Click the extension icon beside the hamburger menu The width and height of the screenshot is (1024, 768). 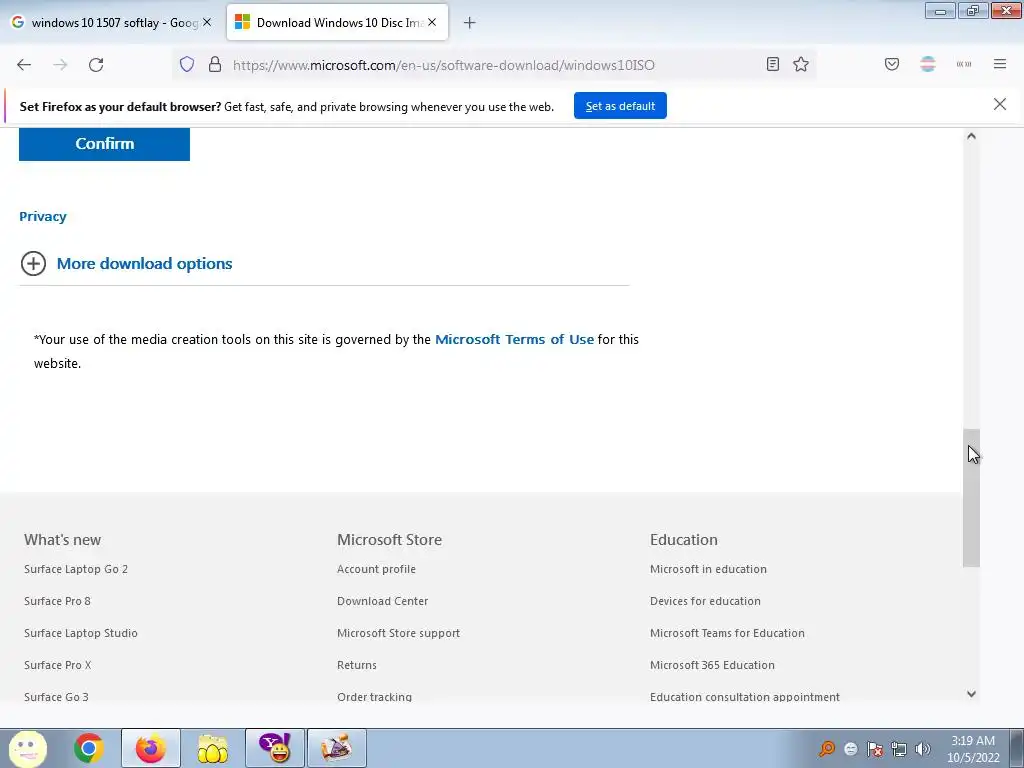pos(964,64)
